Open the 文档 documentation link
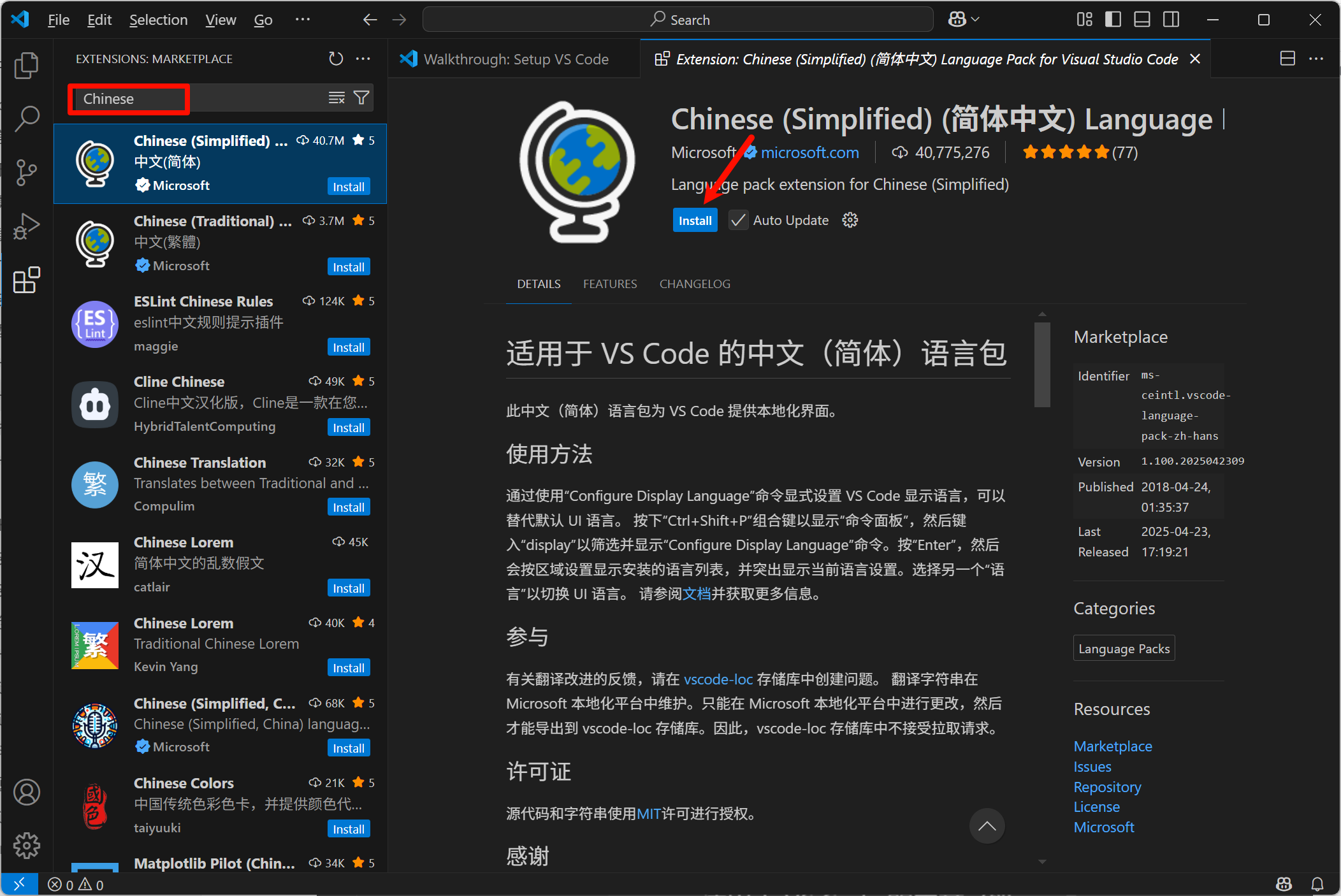1341x896 pixels. tap(697, 594)
